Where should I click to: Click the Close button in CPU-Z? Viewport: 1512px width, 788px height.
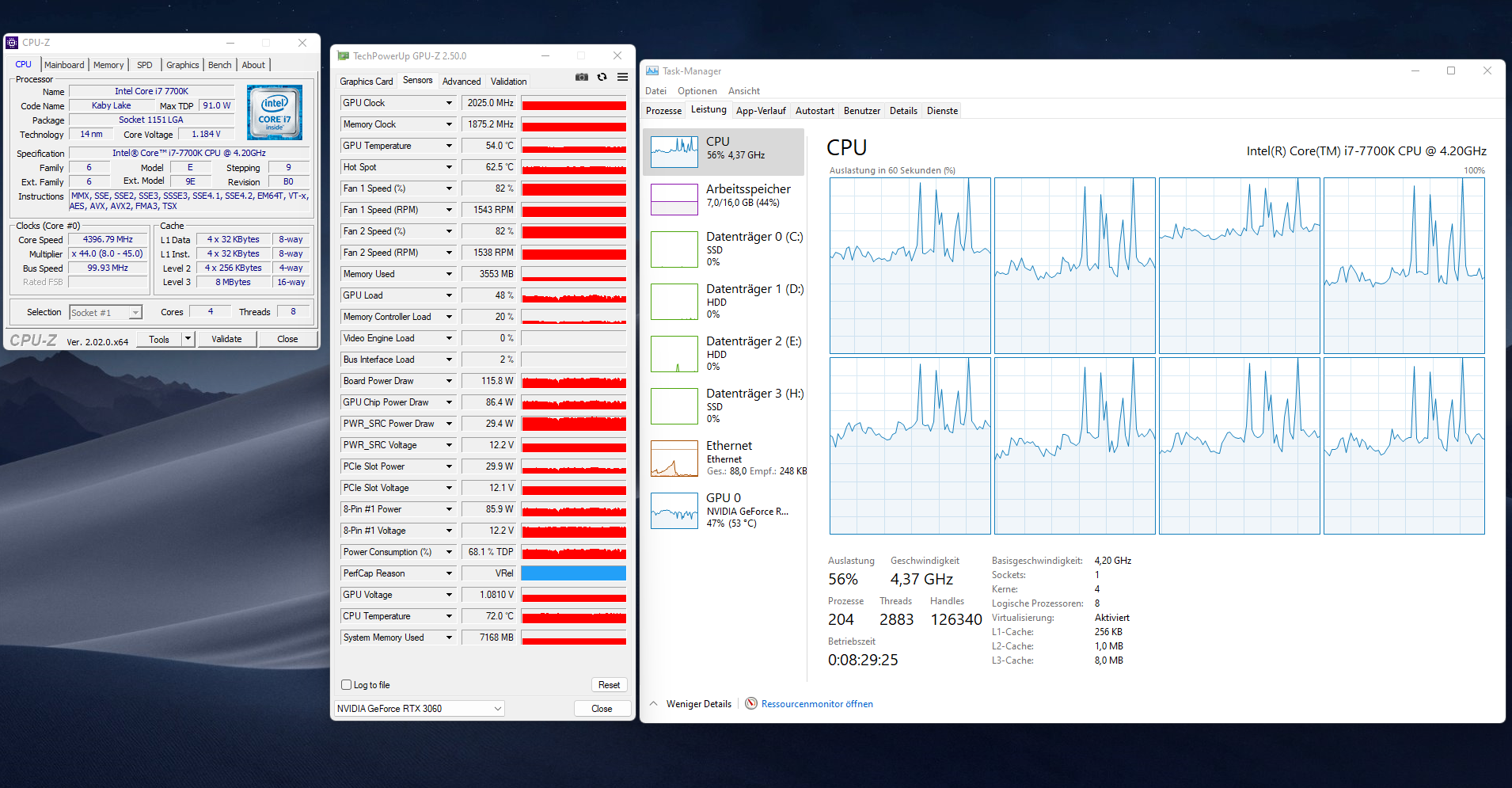287,339
